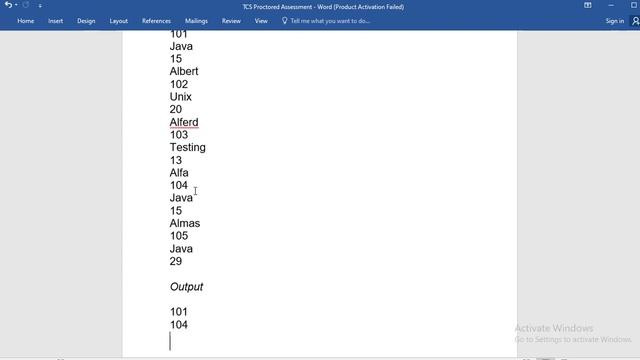Open the View tab
Viewport: 640px width, 360px height.
[x=261, y=21]
